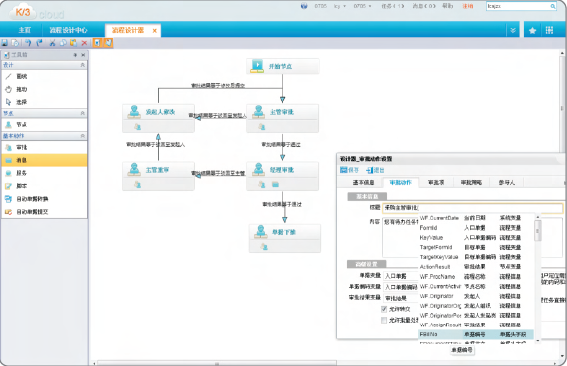Viewport: 567px width, 366px height.
Task: Click the approval icon inside 主管审批 node
Action: click(x=262, y=127)
